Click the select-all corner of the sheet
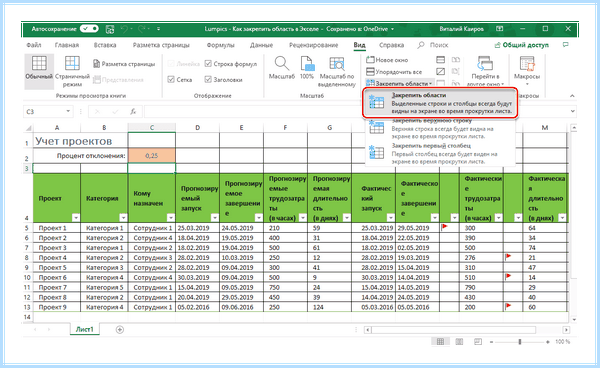Image resolution: width=600 pixels, height=368 pixels. (x=28, y=128)
